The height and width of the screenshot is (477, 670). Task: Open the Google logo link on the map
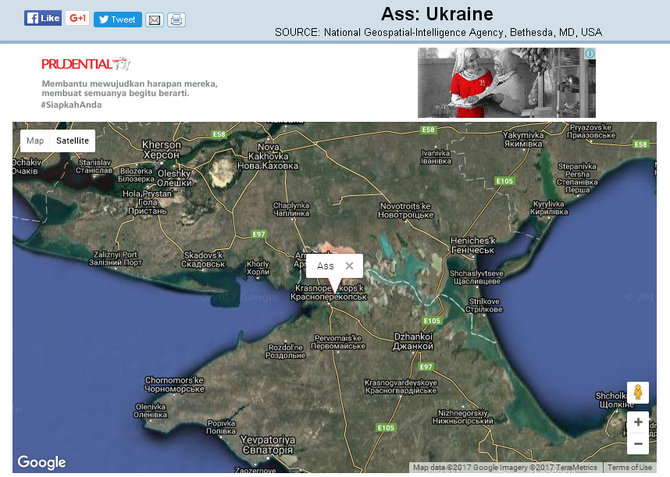[42, 462]
